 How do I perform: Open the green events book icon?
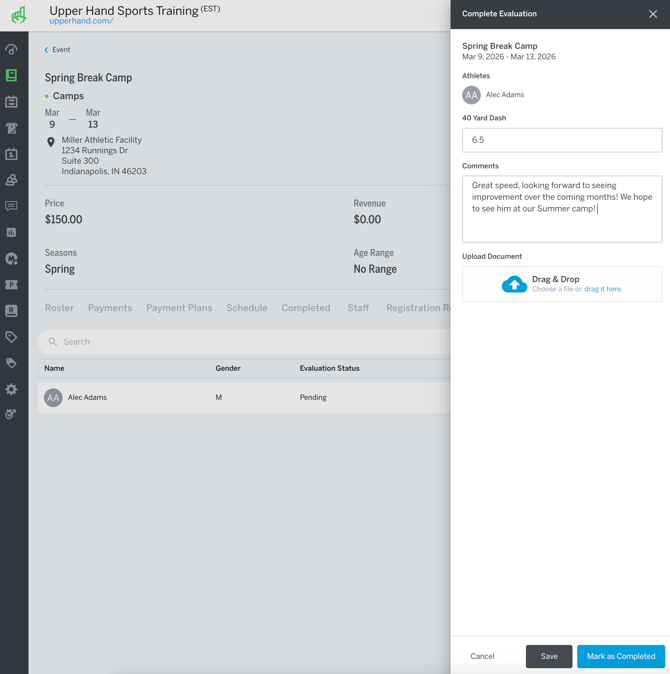tap(11, 76)
